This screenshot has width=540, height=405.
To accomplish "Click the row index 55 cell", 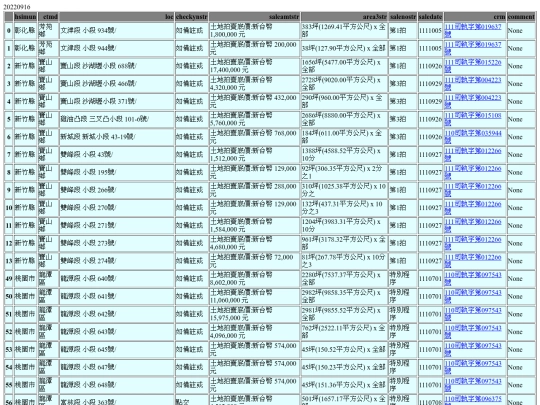I will [x=9, y=385].
